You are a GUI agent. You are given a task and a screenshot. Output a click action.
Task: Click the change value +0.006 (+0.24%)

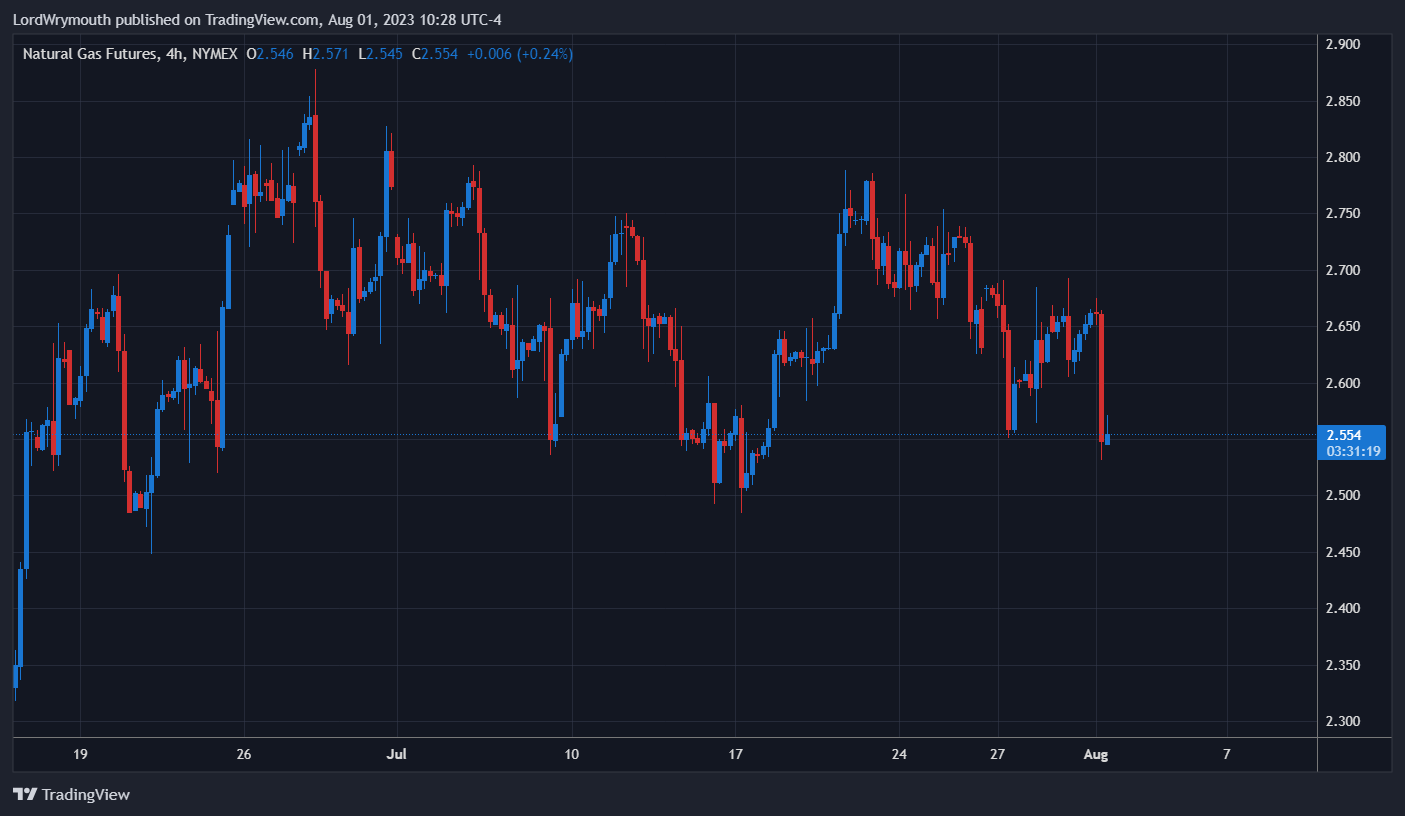[519, 54]
